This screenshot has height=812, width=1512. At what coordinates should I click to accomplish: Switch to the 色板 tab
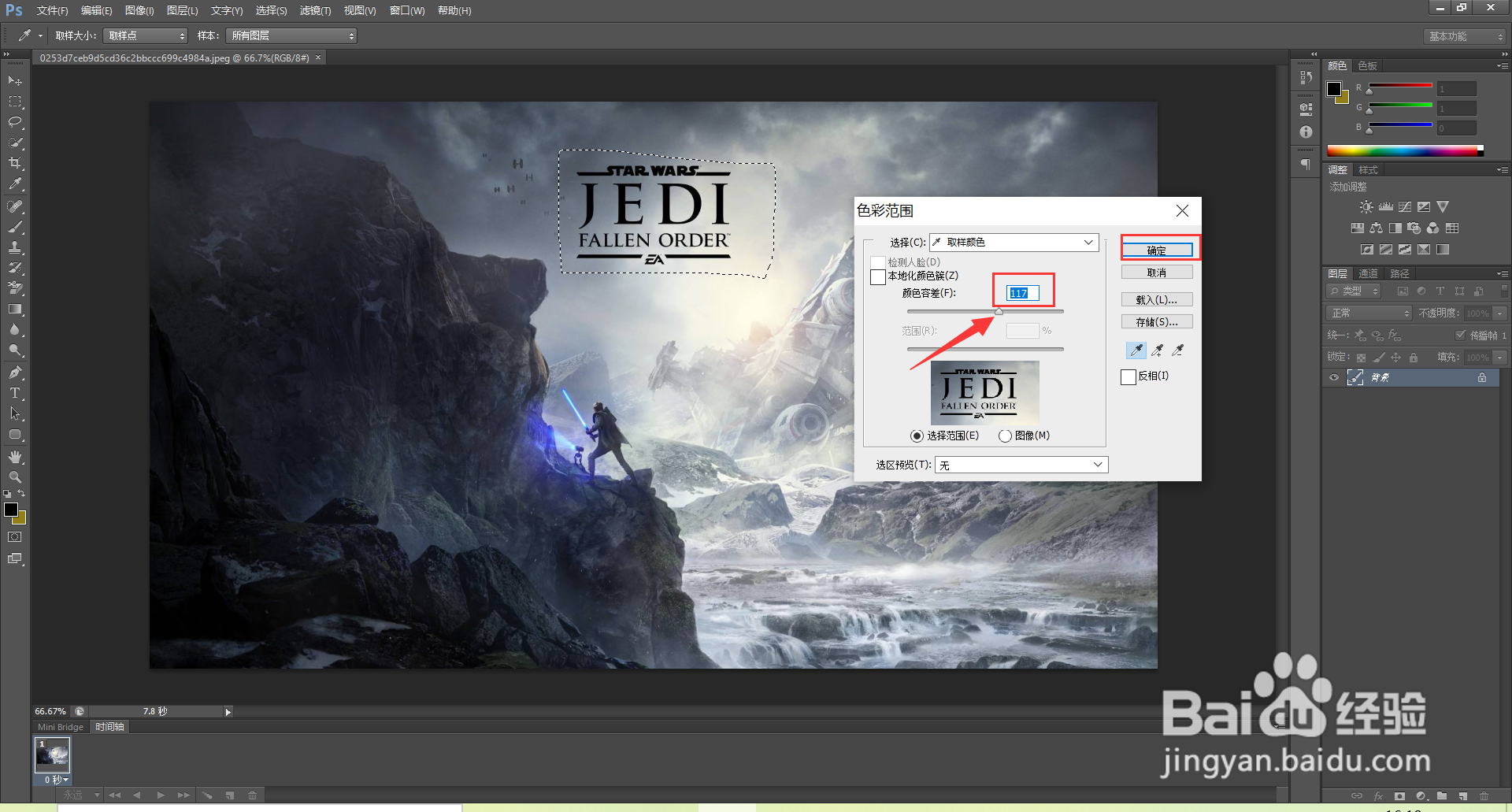1367,66
